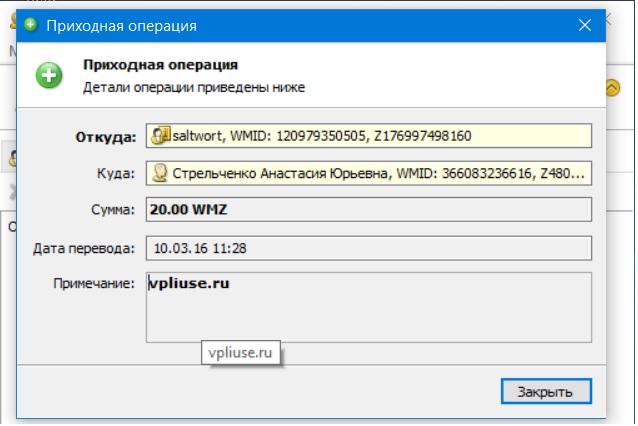Close the Приходная операция dialog via X

[585, 26]
